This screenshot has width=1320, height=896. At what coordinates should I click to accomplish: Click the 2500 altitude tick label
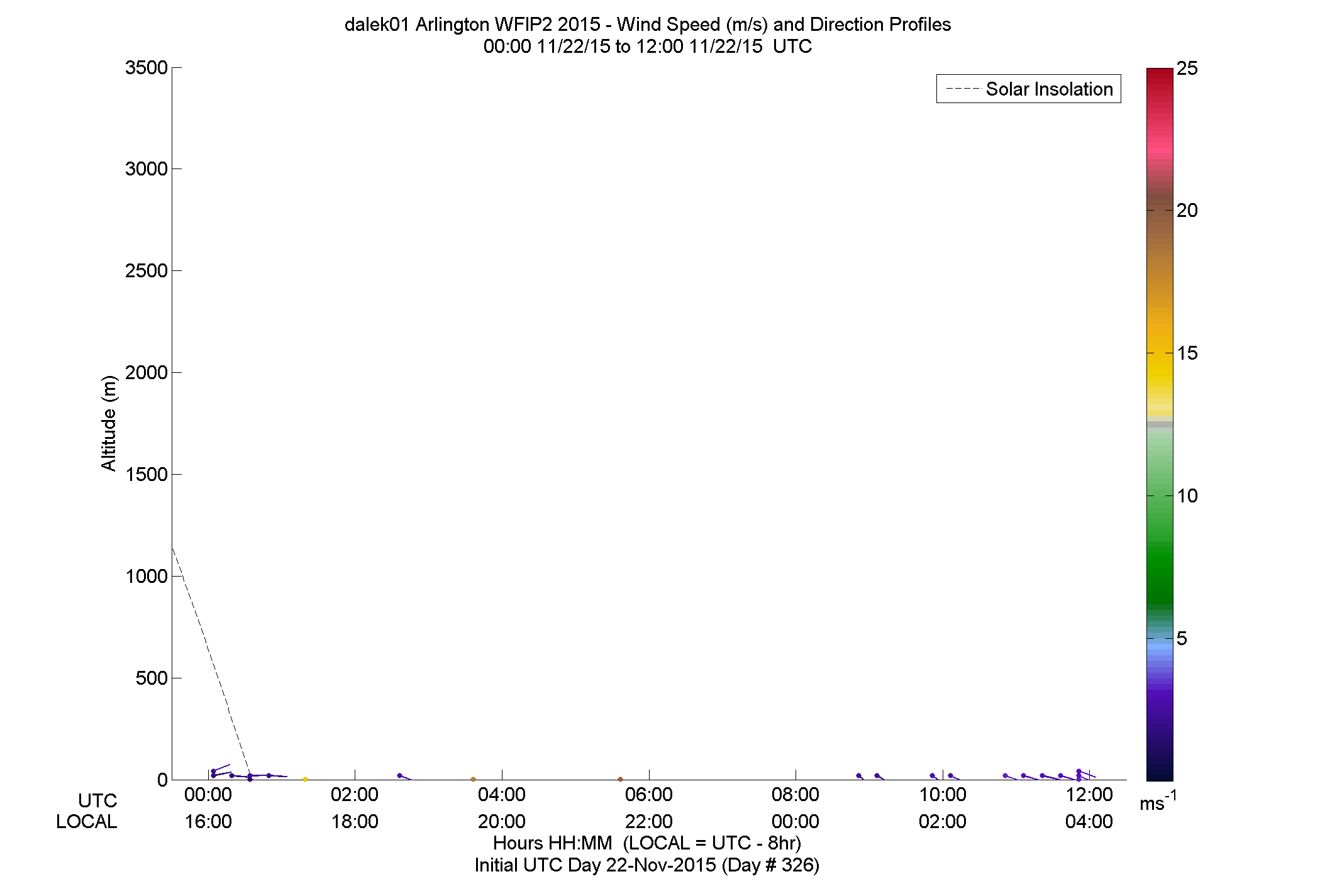point(147,271)
